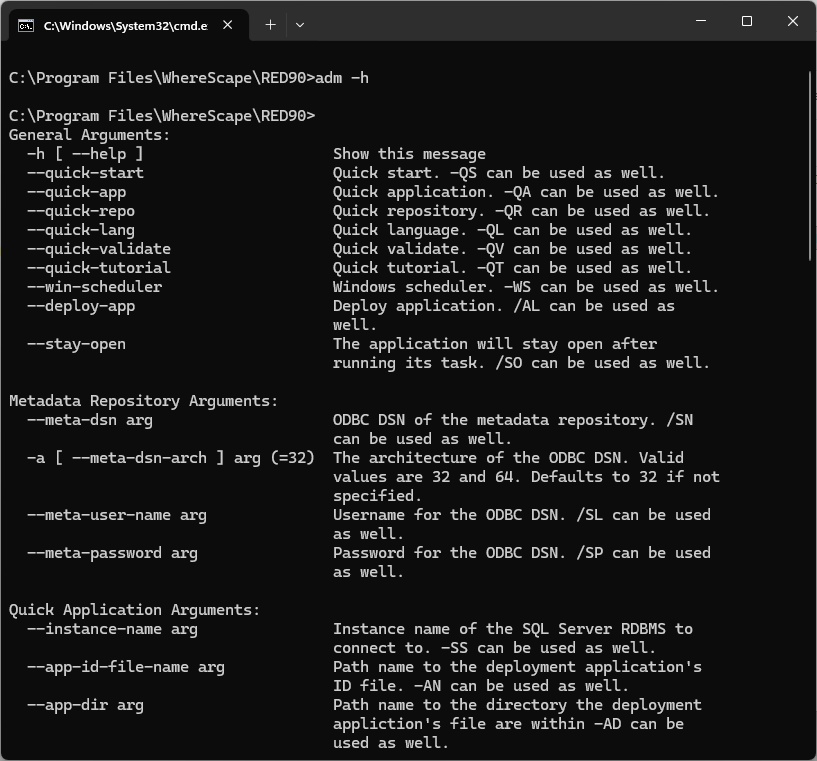The width and height of the screenshot is (817, 761).
Task: Click the vertical scrollbar thumb
Action: click(809, 165)
